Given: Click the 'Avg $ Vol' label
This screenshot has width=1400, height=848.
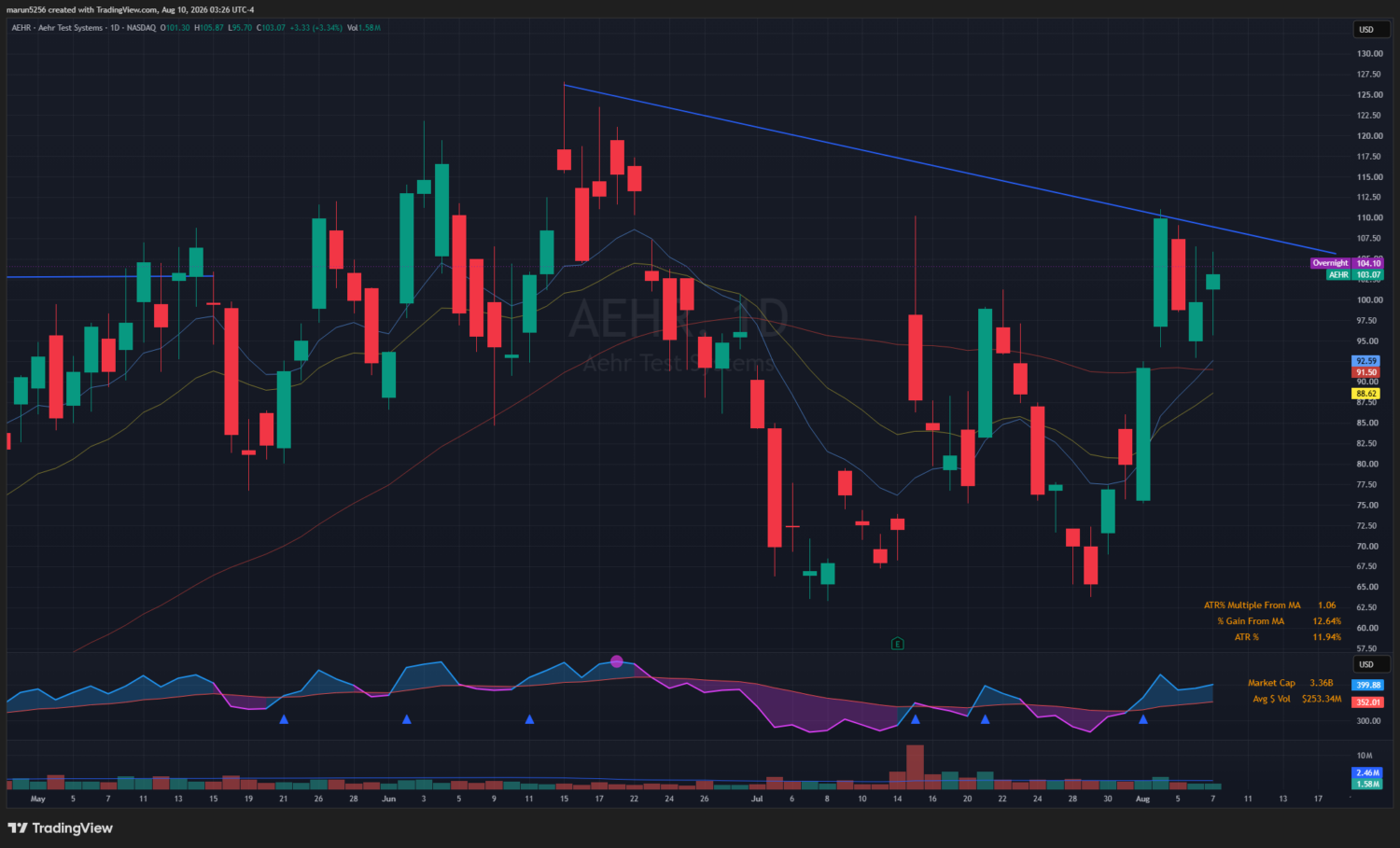Looking at the screenshot, I should (x=1271, y=699).
